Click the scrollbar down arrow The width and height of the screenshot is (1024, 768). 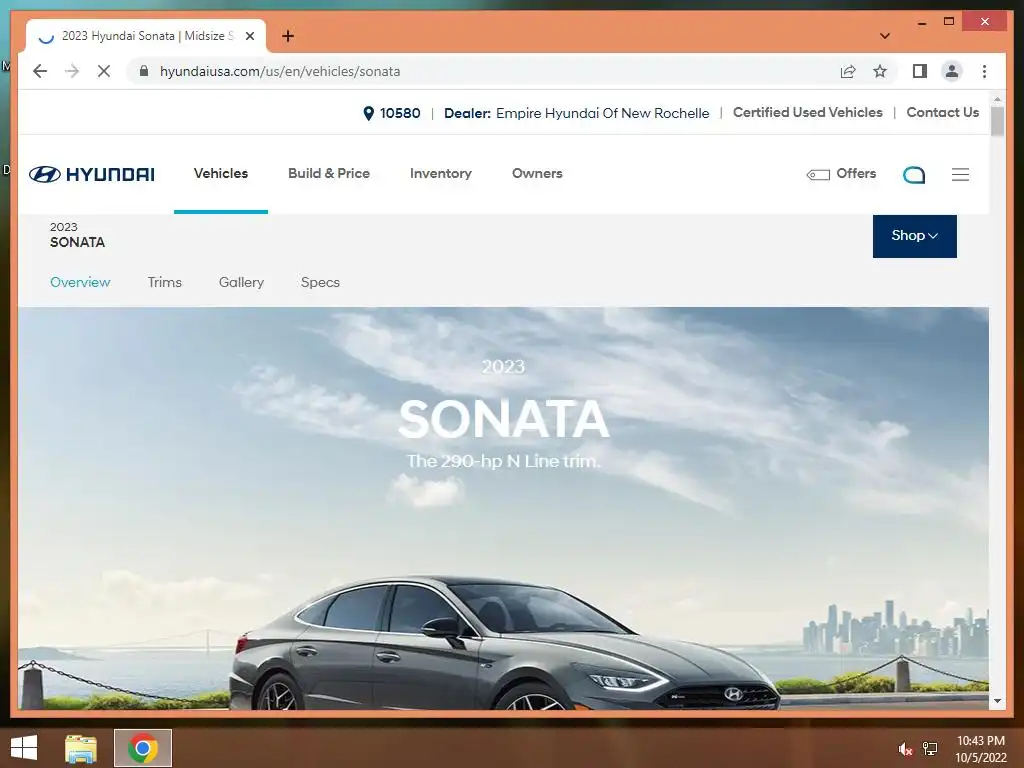(x=997, y=701)
